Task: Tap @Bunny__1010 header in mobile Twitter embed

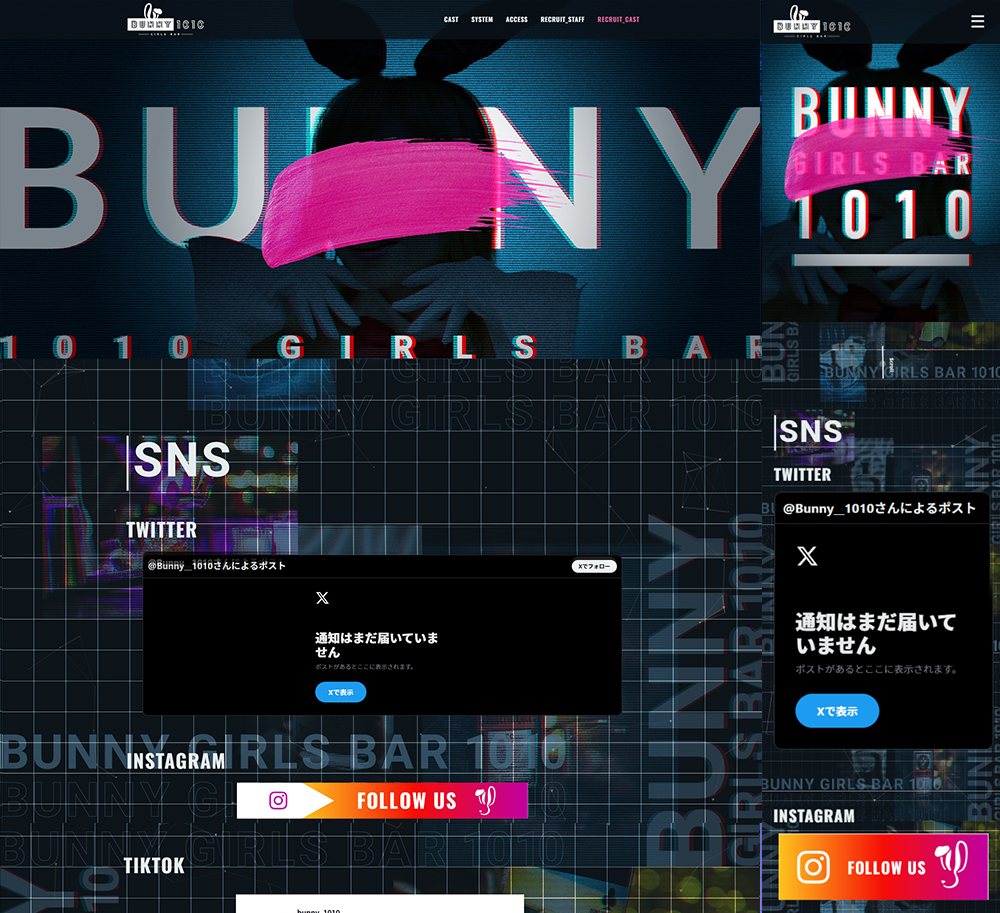Action: pyautogui.click(x=879, y=508)
